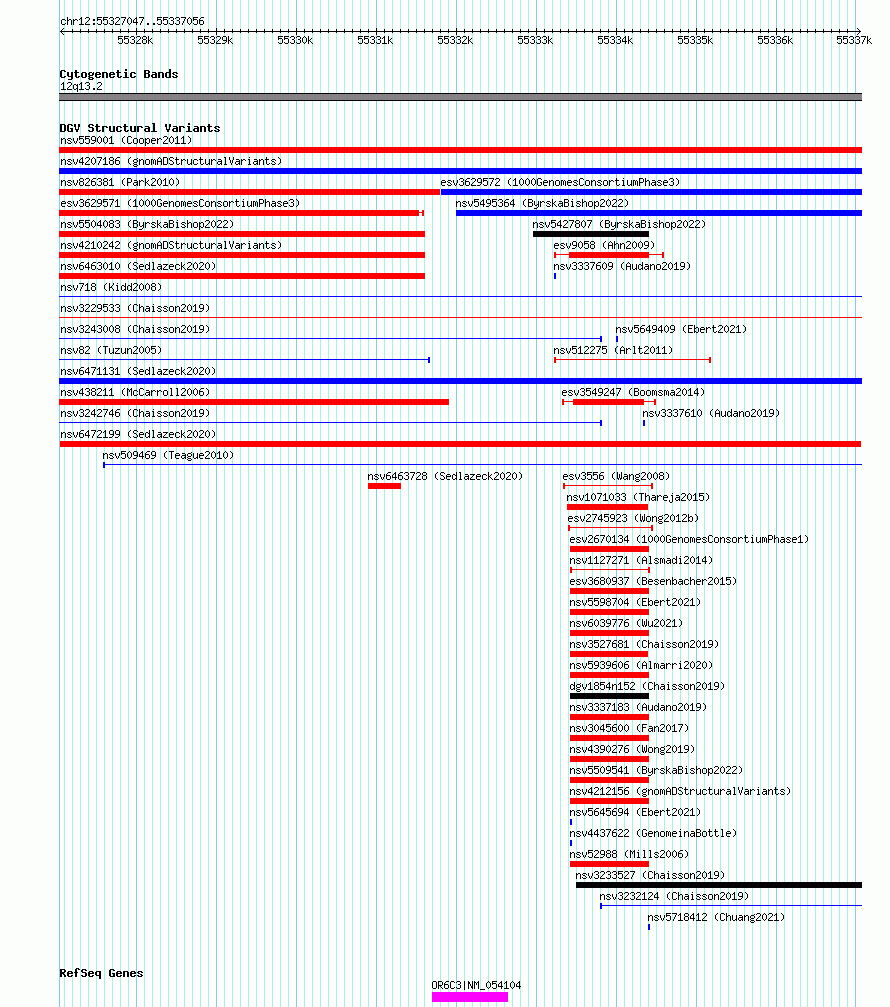The height and width of the screenshot is (1007, 890).
Task: Click nsv5939606 (Almarri2020) label
Action: tap(641, 665)
